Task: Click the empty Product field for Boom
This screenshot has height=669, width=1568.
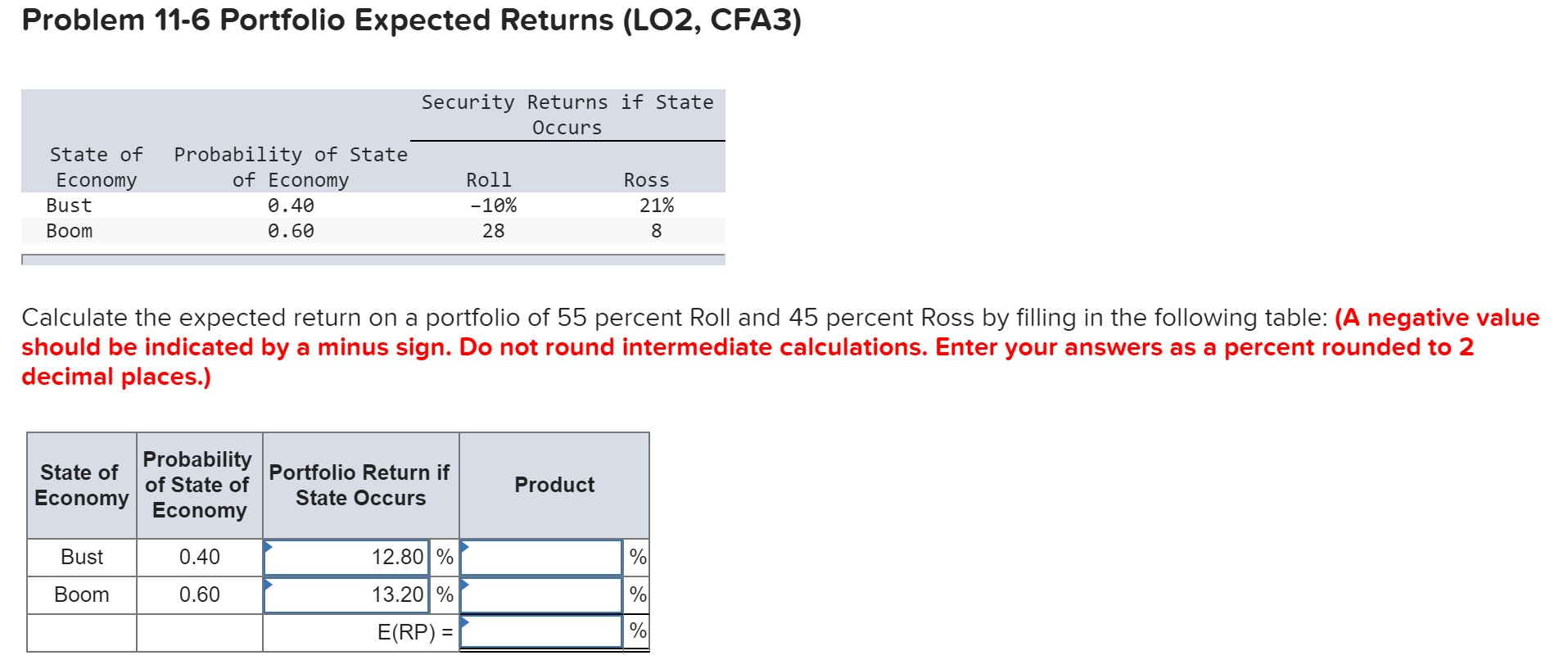Action: tap(540, 594)
